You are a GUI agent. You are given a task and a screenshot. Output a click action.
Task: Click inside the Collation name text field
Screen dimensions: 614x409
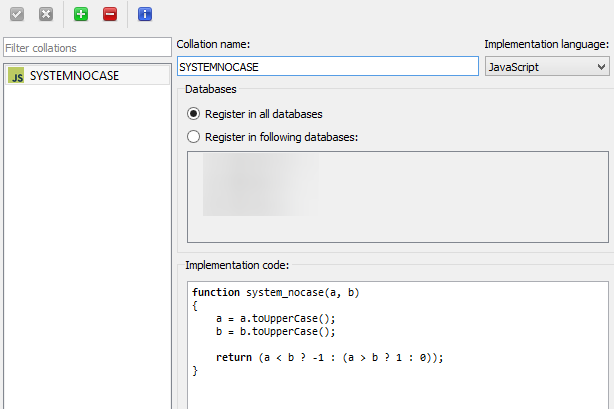[x=327, y=66]
